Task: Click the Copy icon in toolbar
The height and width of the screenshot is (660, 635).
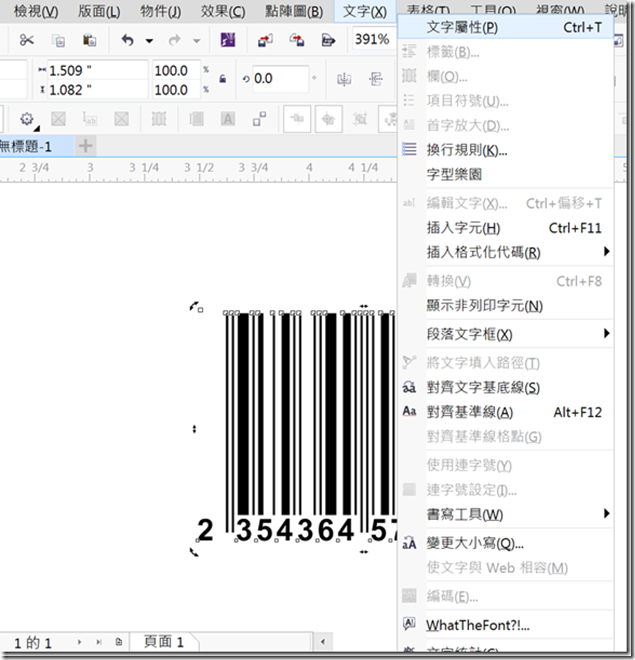Action: [58, 40]
